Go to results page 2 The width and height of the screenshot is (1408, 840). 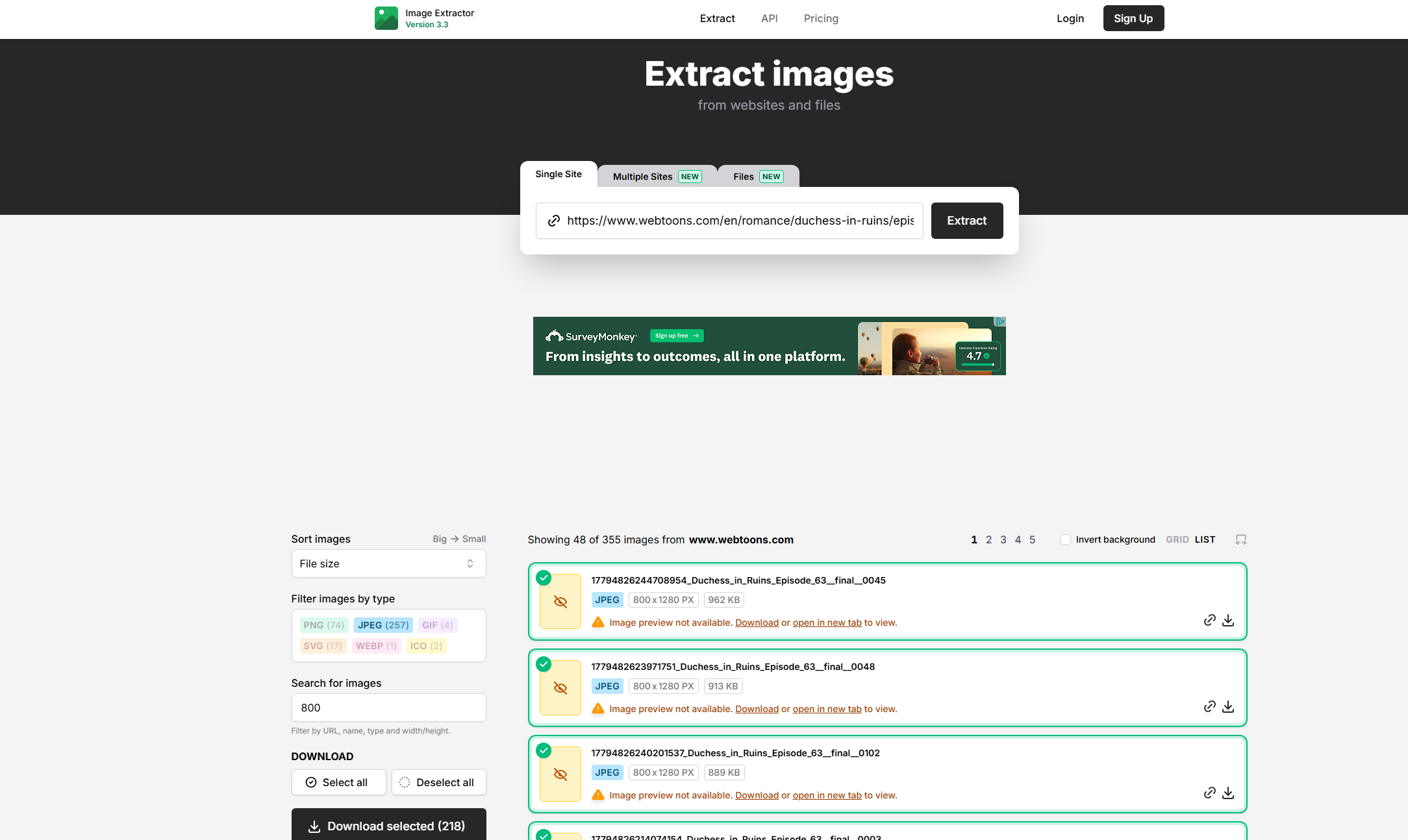[988, 539]
